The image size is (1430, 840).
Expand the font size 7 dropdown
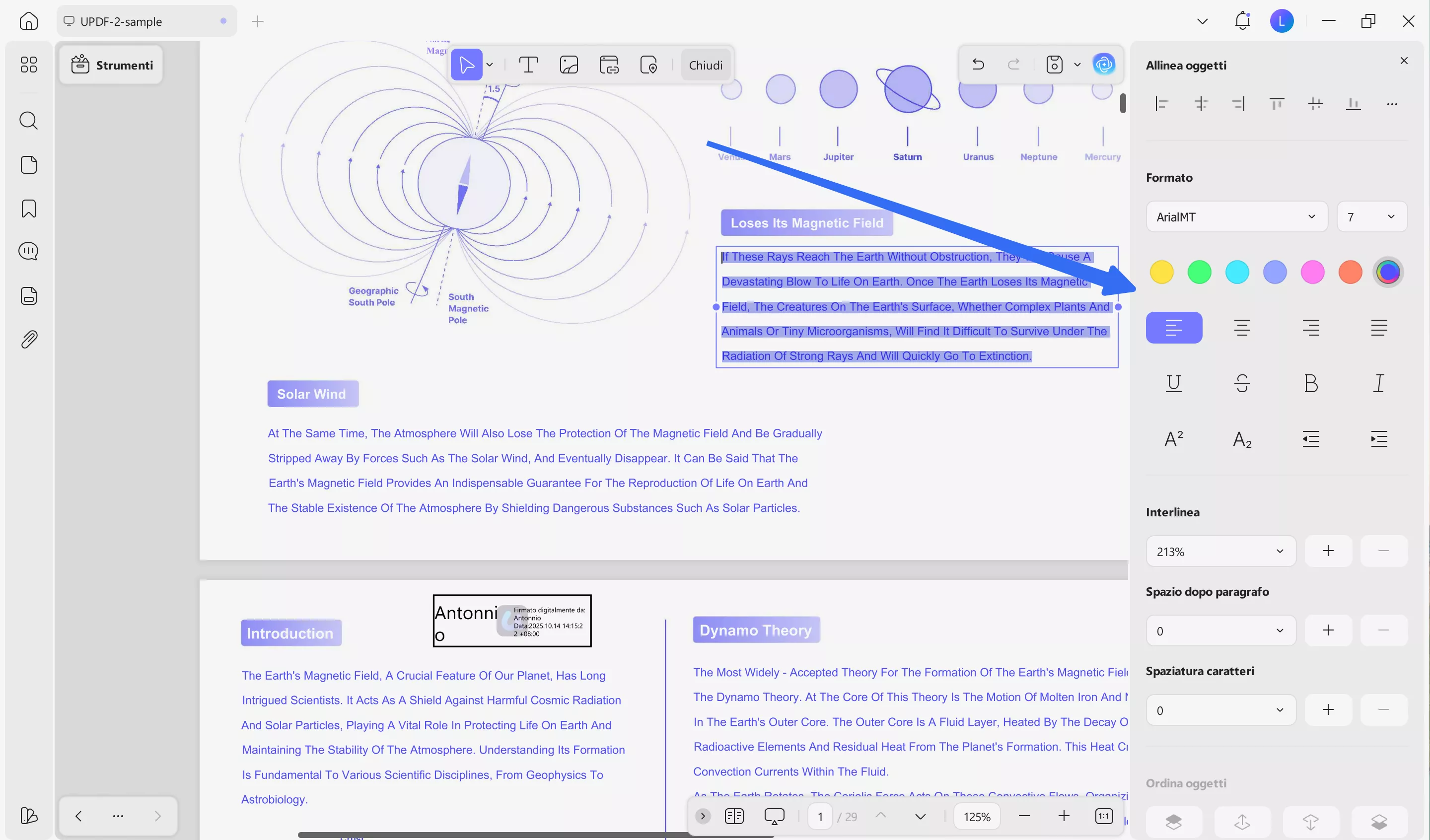coord(1371,217)
